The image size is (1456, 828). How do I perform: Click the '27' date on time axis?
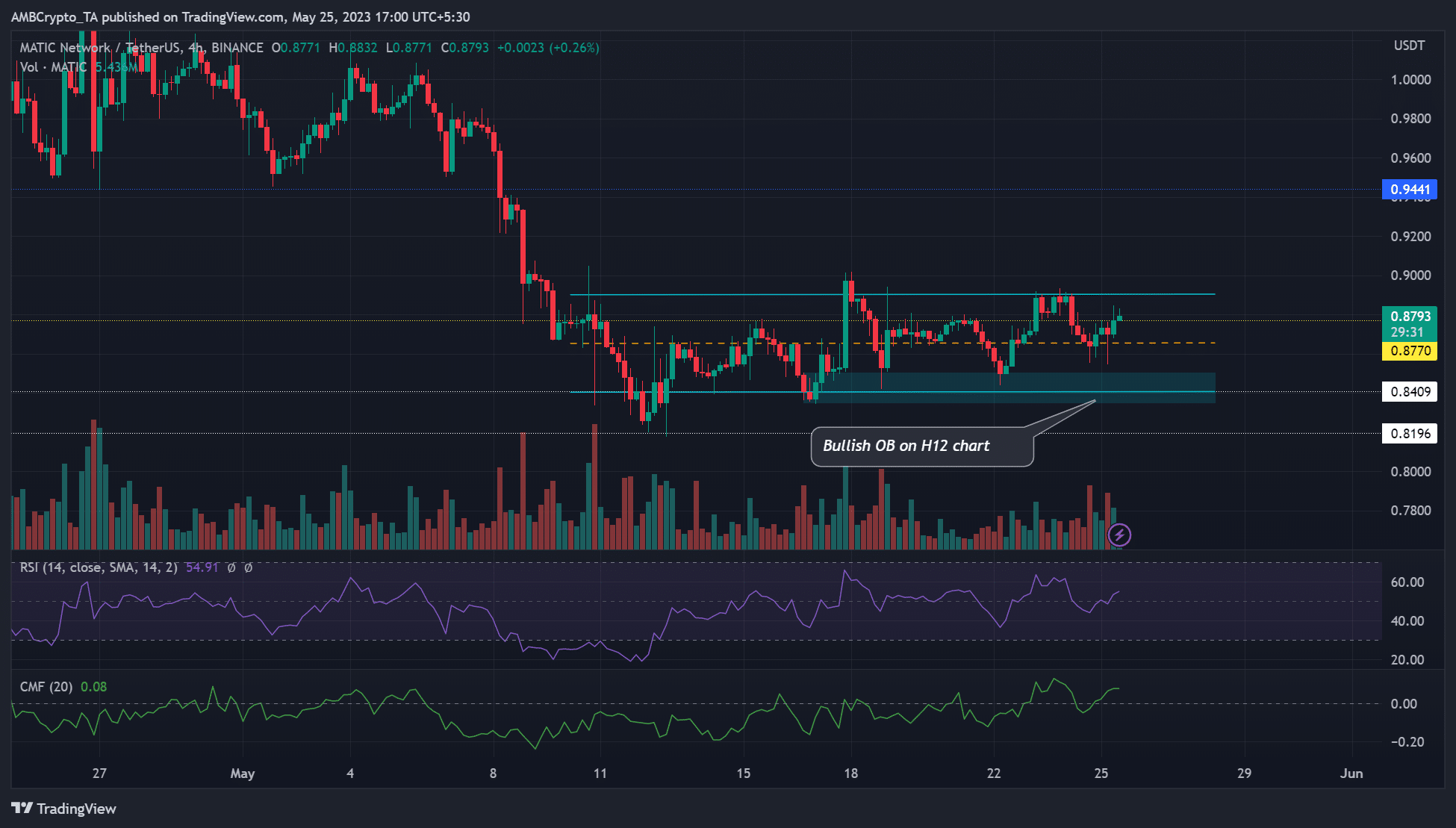tap(99, 773)
